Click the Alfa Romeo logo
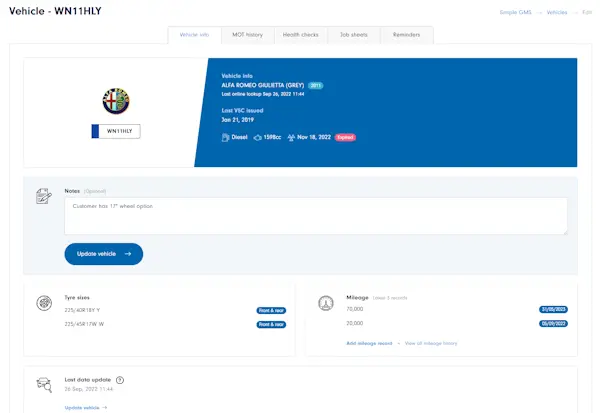Screen dimensions: 600x413 tap(116, 100)
